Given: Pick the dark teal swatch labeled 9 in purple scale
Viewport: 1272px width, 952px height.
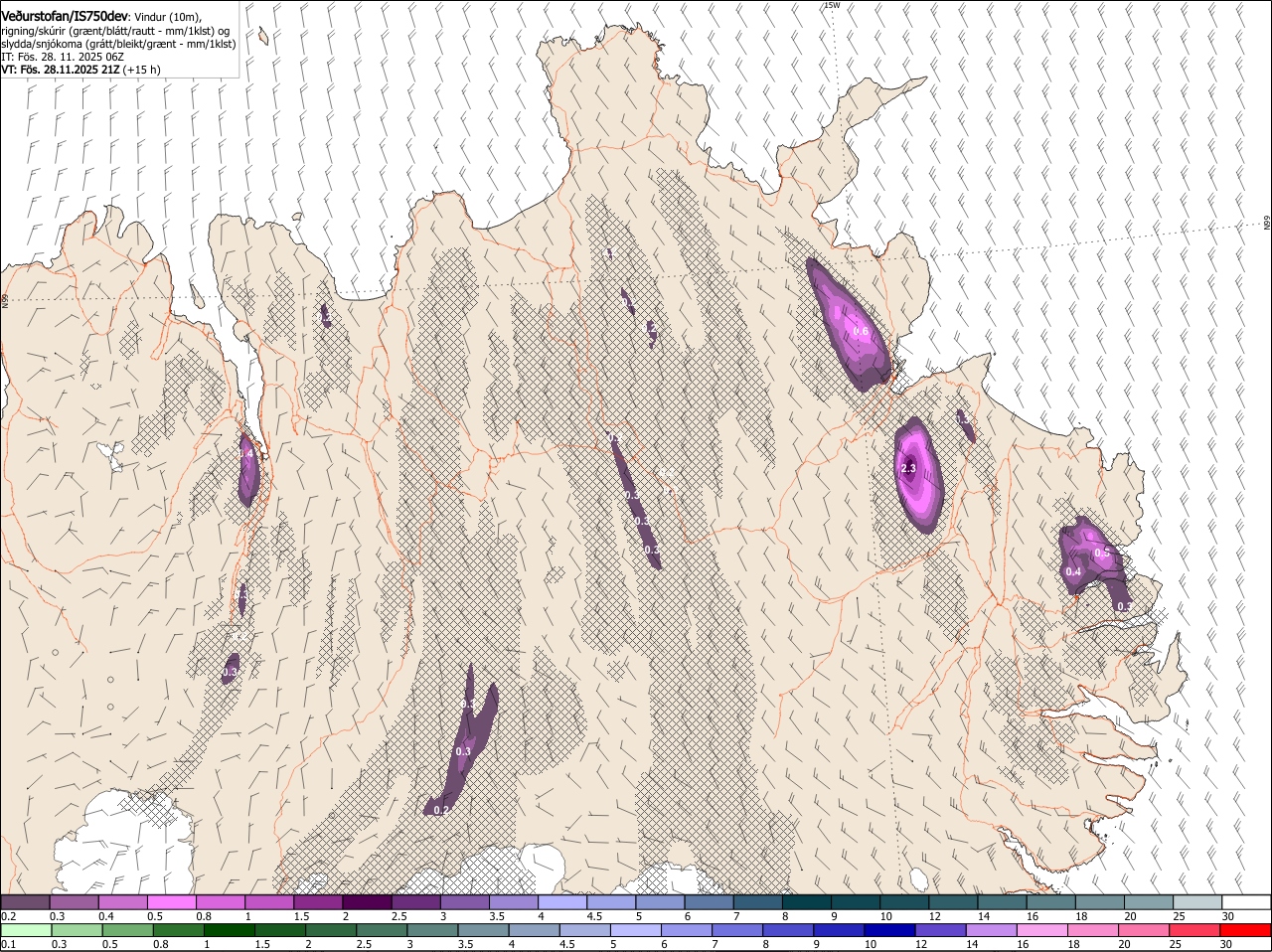Looking at the screenshot, I should (x=856, y=901).
